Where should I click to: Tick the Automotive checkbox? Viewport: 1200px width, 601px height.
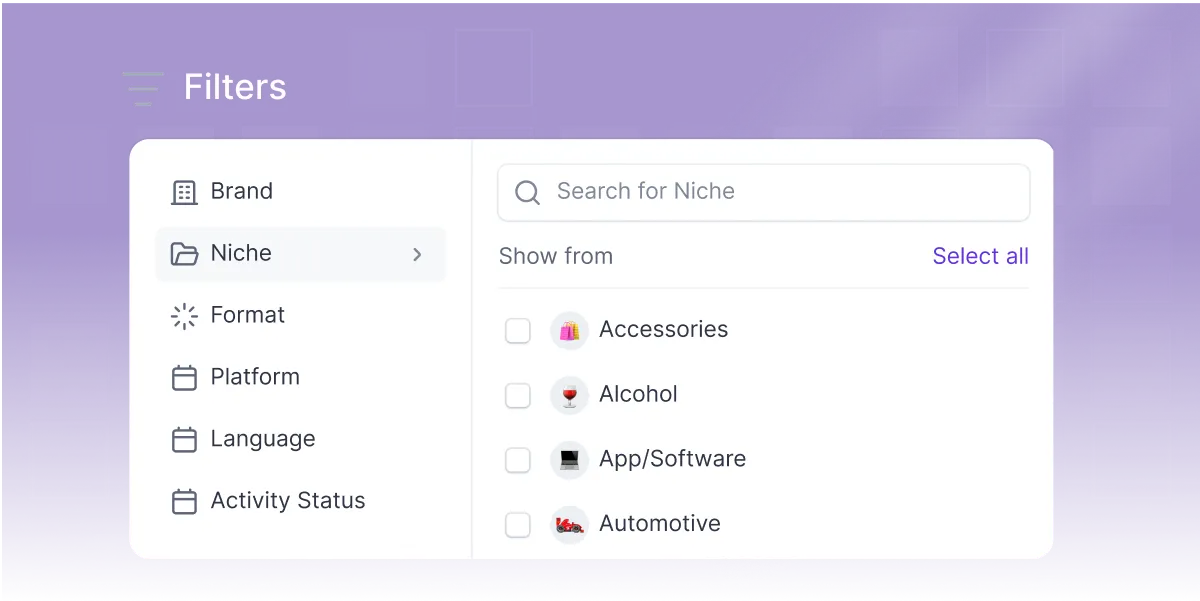(x=517, y=524)
